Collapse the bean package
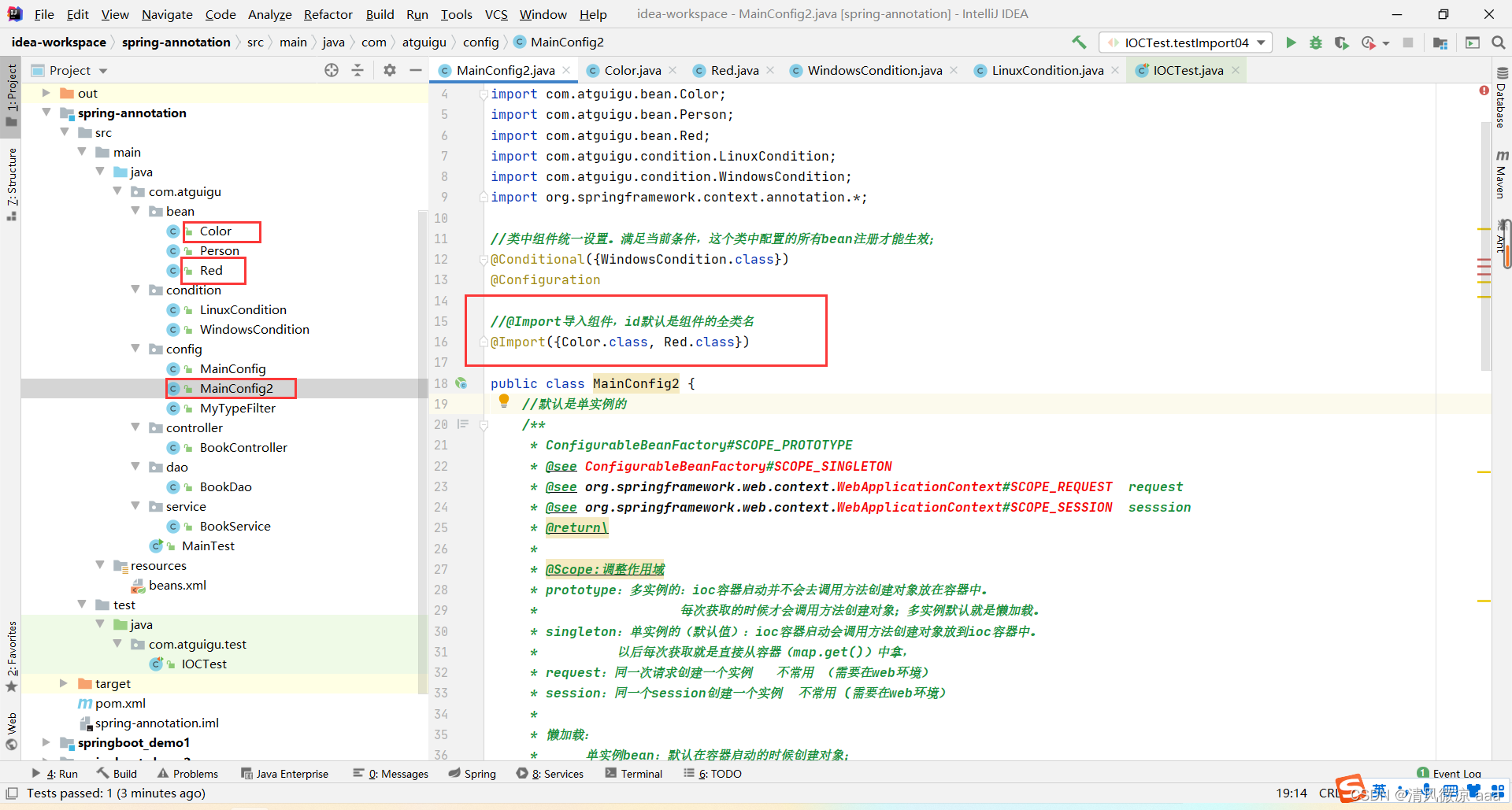The width and height of the screenshot is (1512, 810). click(x=135, y=211)
